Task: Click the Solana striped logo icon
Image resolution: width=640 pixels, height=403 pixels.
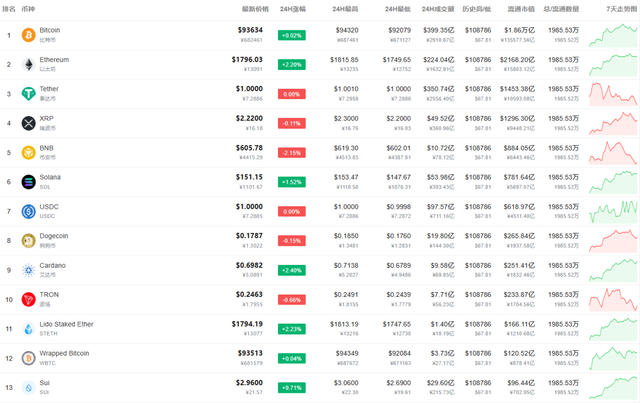Action: coord(29,182)
